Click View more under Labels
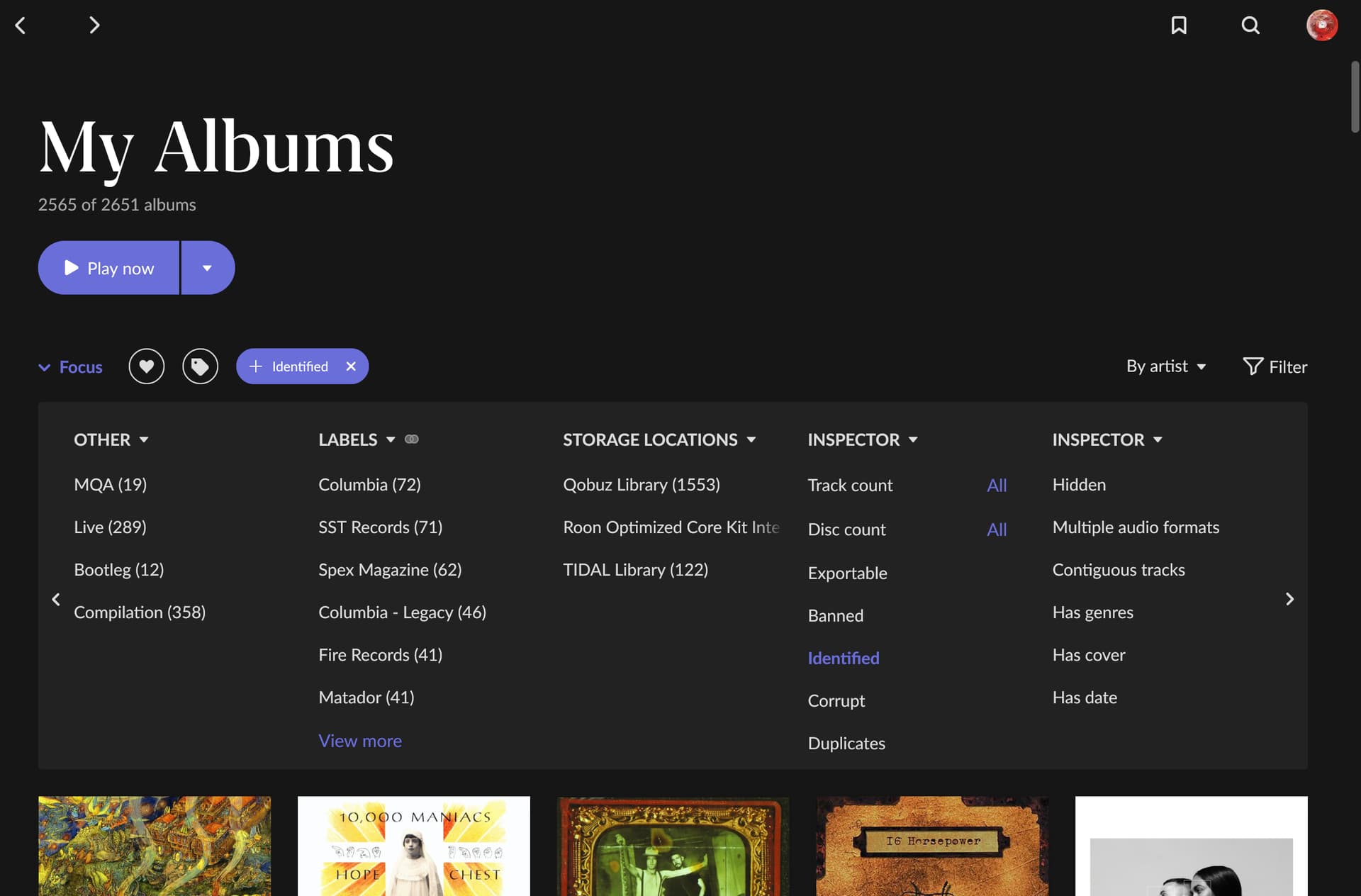The image size is (1361, 896). tap(360, 741)
